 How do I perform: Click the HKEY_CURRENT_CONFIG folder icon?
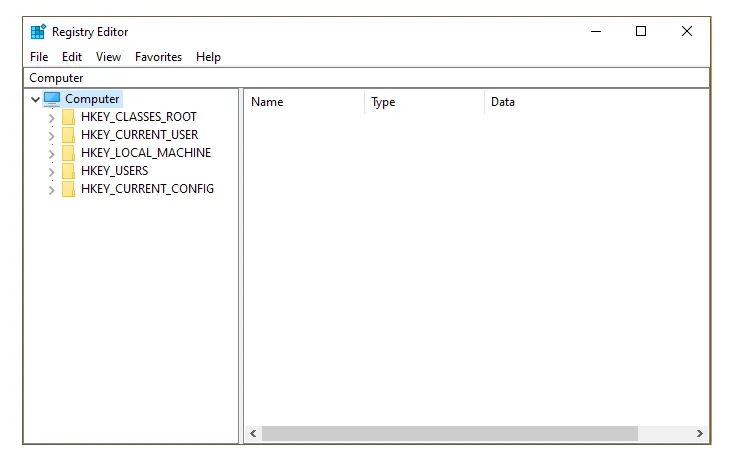click(68, 189)
